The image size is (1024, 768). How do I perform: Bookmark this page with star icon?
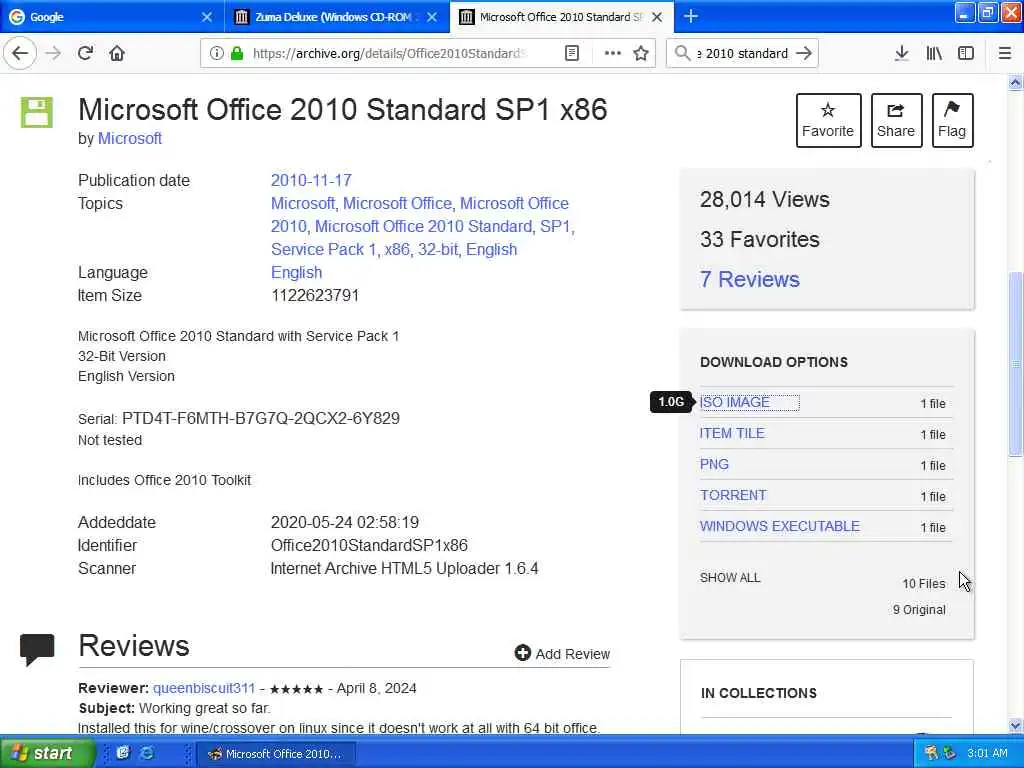pyautogui.click(x=641, y=53)
